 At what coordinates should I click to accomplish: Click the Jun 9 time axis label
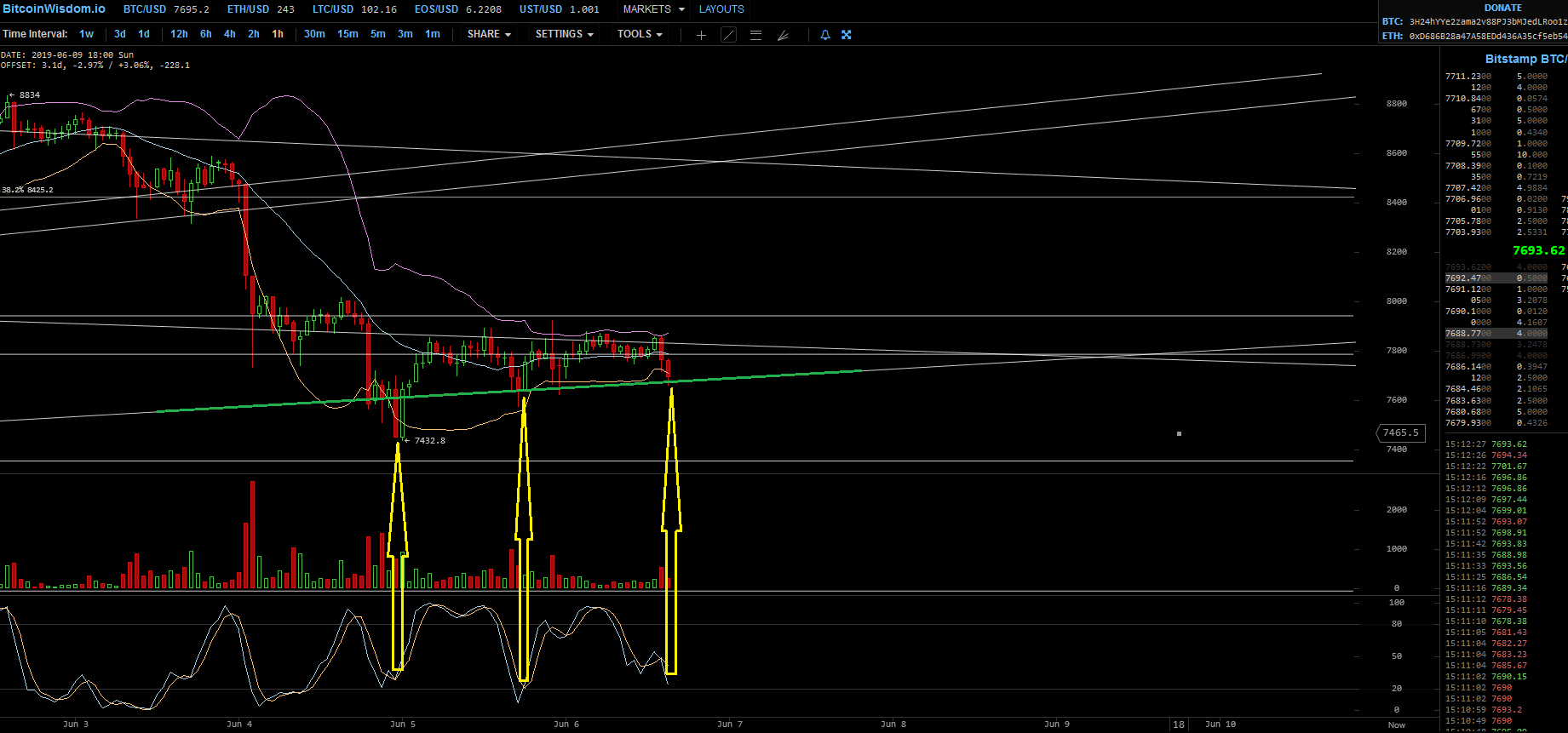point(1057,724)
